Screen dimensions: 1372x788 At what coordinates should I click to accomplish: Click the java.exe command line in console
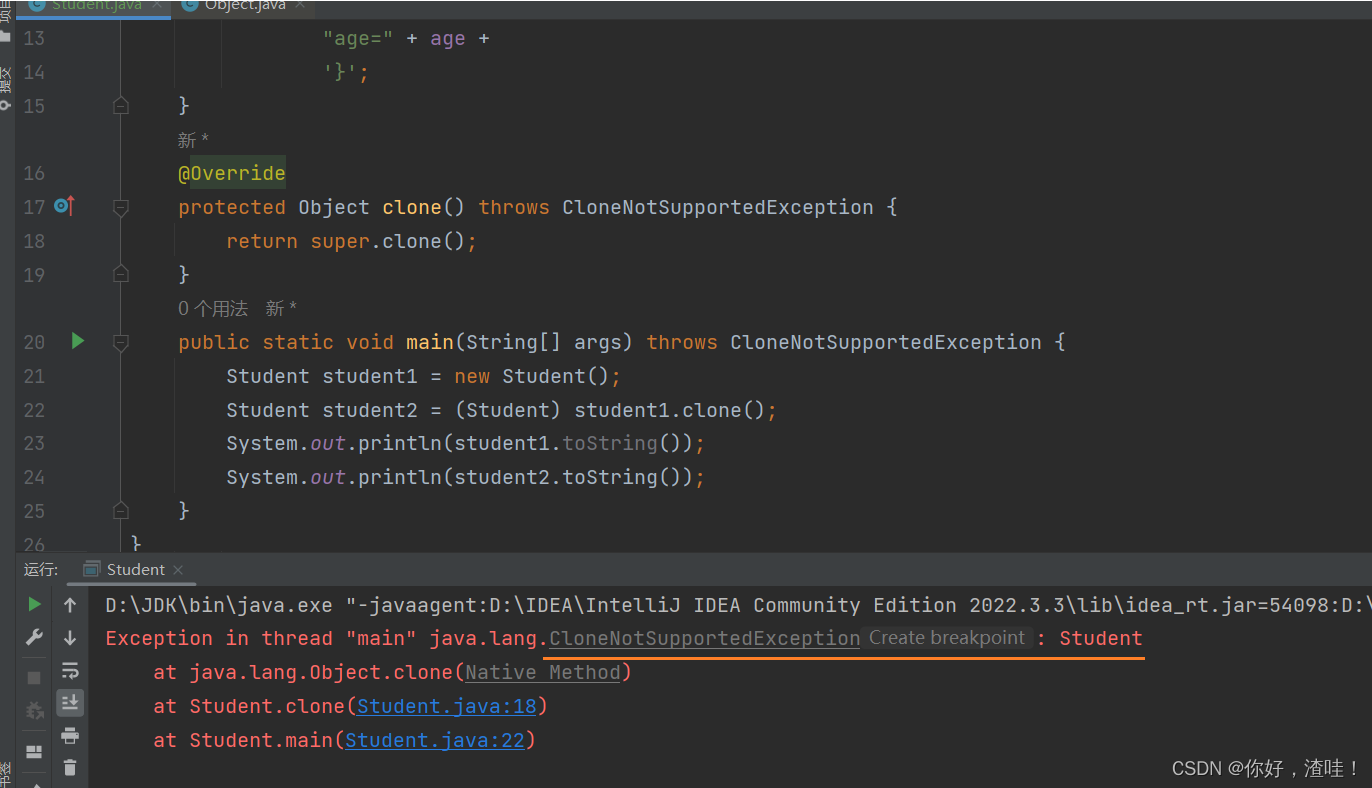pyautogui.click(x=738, y=605)
